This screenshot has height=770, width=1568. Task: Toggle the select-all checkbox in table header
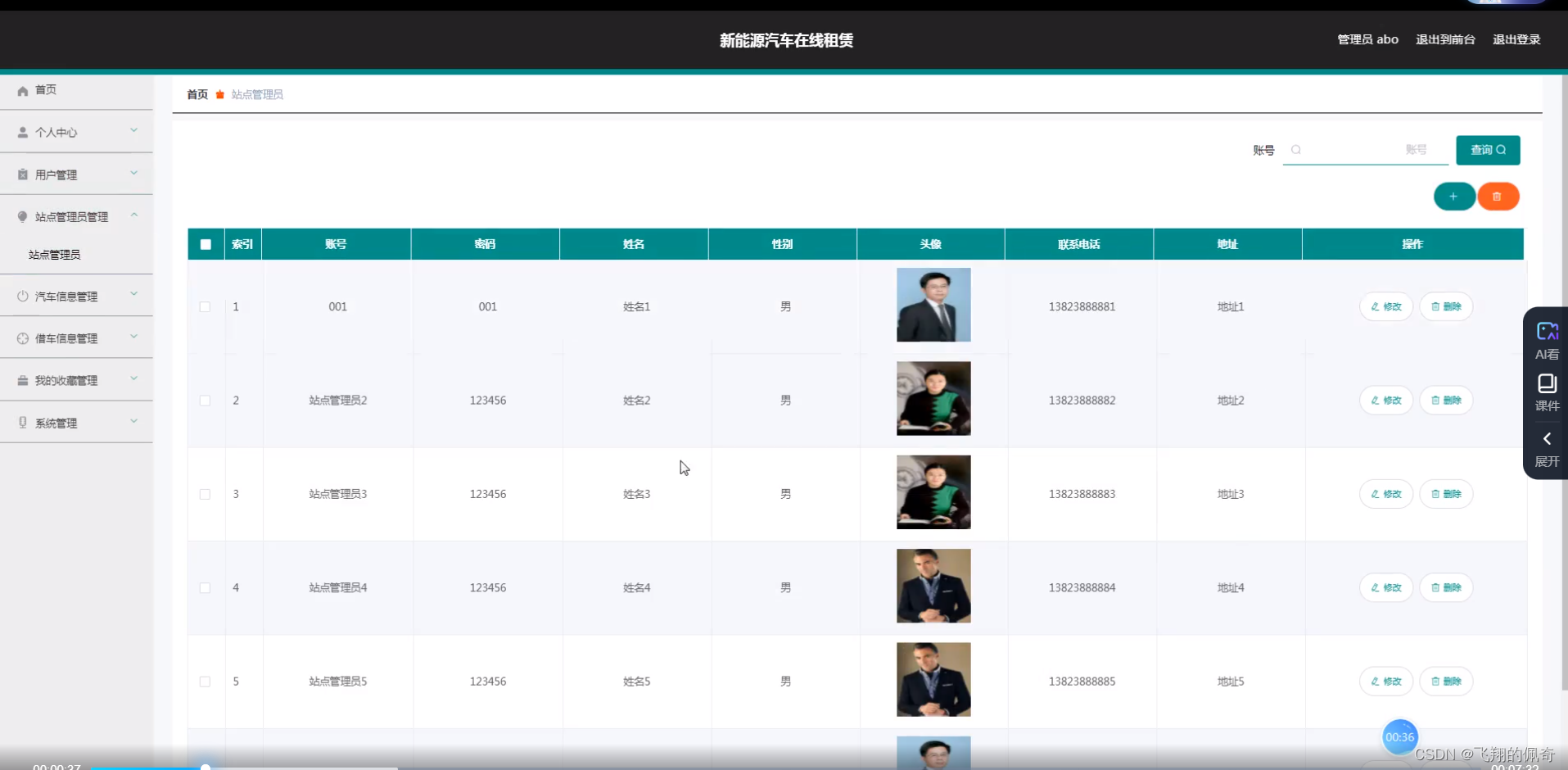tap(206, 243)
